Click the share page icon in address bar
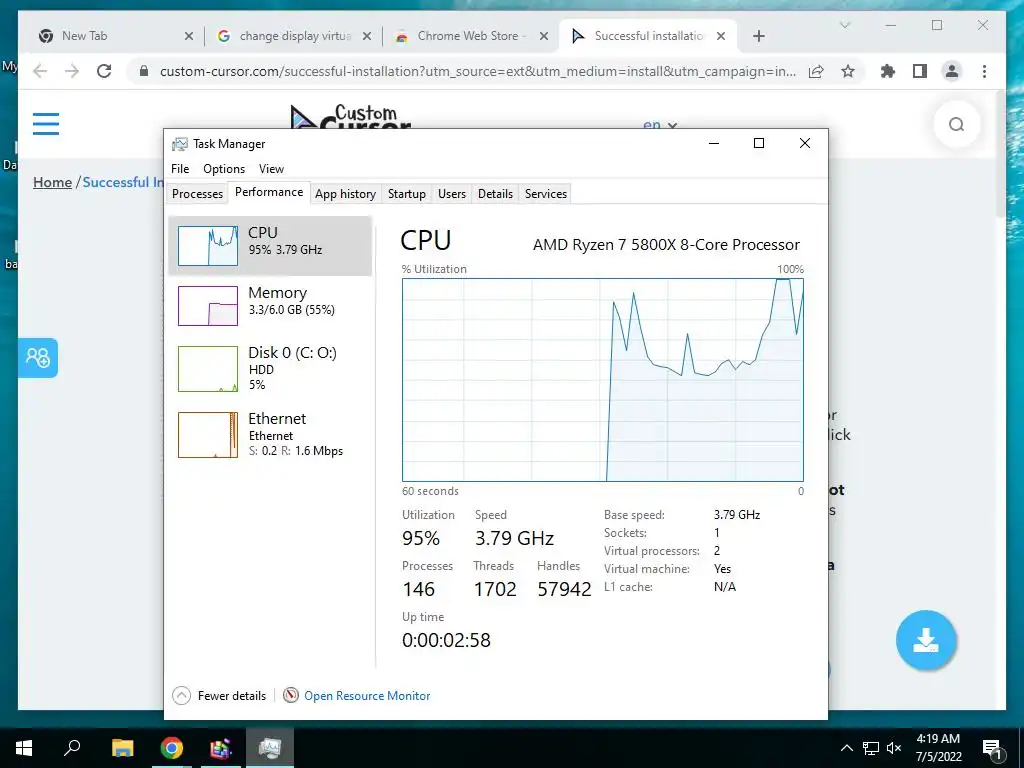The height and width of the screenshot is (768, 1024). tap(816, 71)
